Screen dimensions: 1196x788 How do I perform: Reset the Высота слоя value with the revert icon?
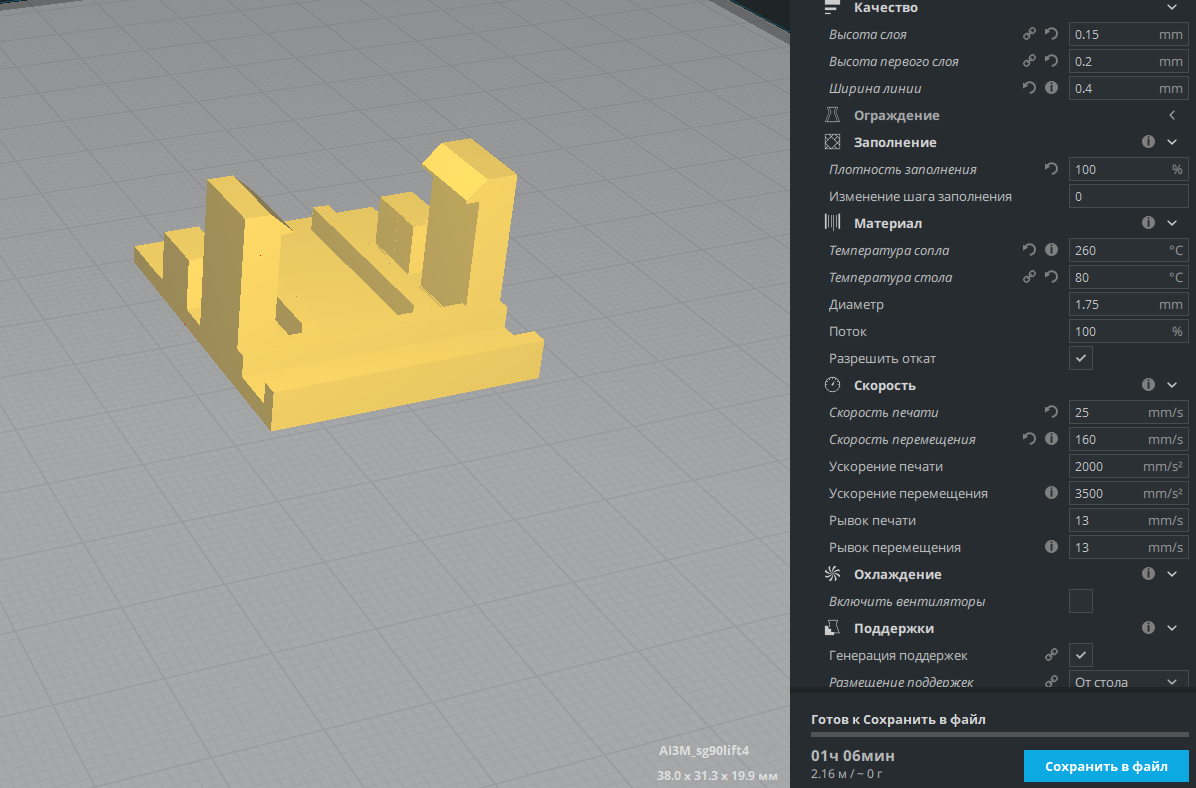[x=1051, y=34]
